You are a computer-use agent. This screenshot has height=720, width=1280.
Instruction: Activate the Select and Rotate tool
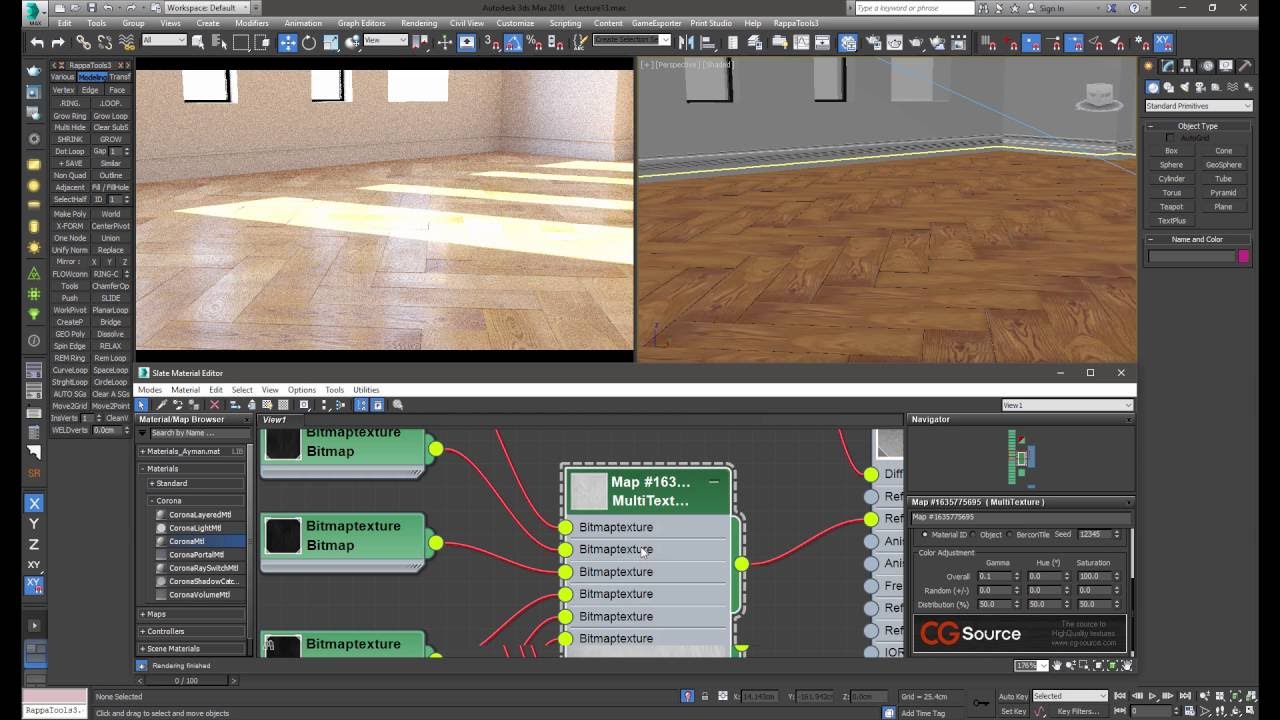[x=309, y=42]
